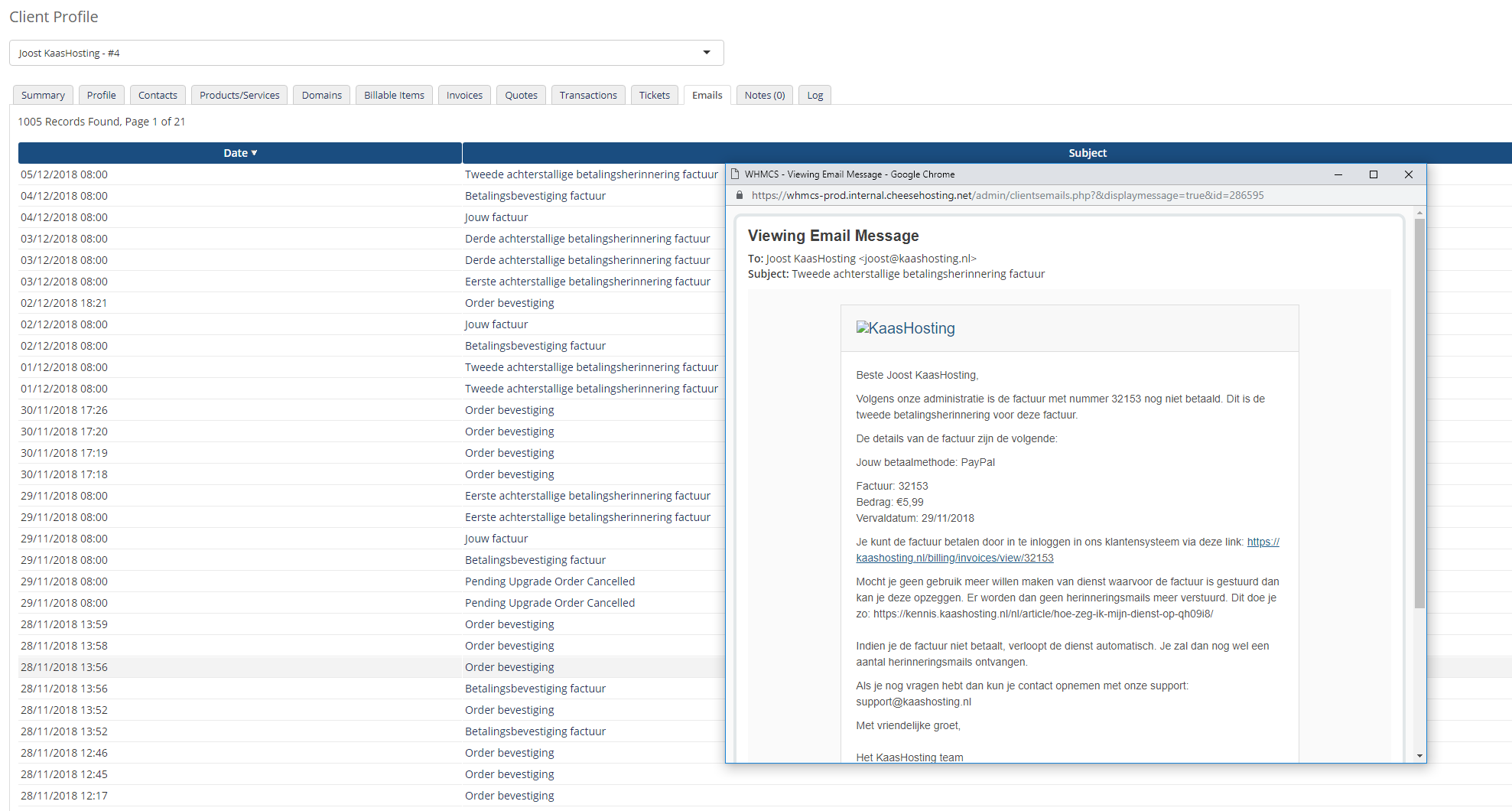
Task: Go to the Products/Services tab
Action: click(x=239, y=95)
